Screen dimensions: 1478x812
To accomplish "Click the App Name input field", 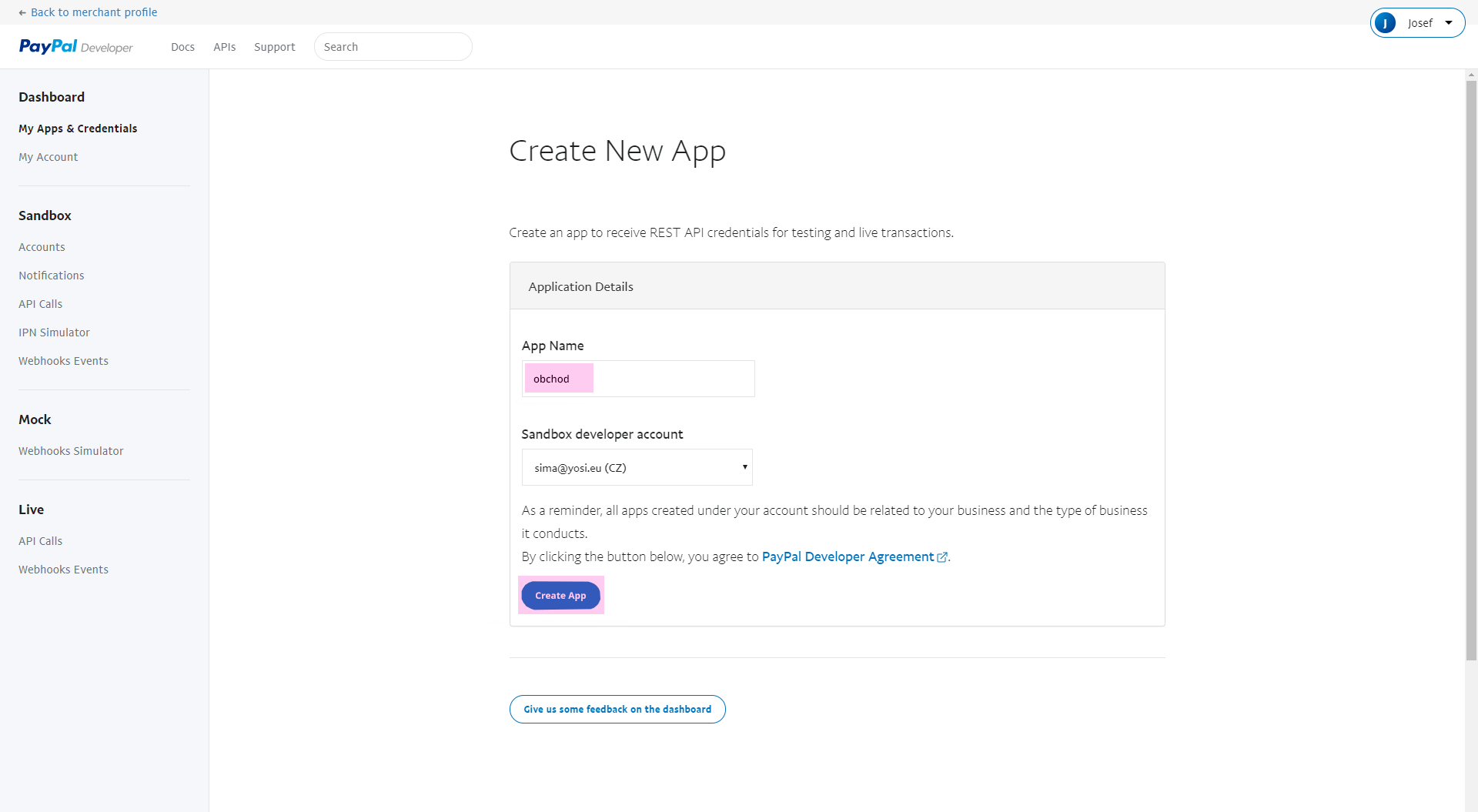I will coord(638,379).
